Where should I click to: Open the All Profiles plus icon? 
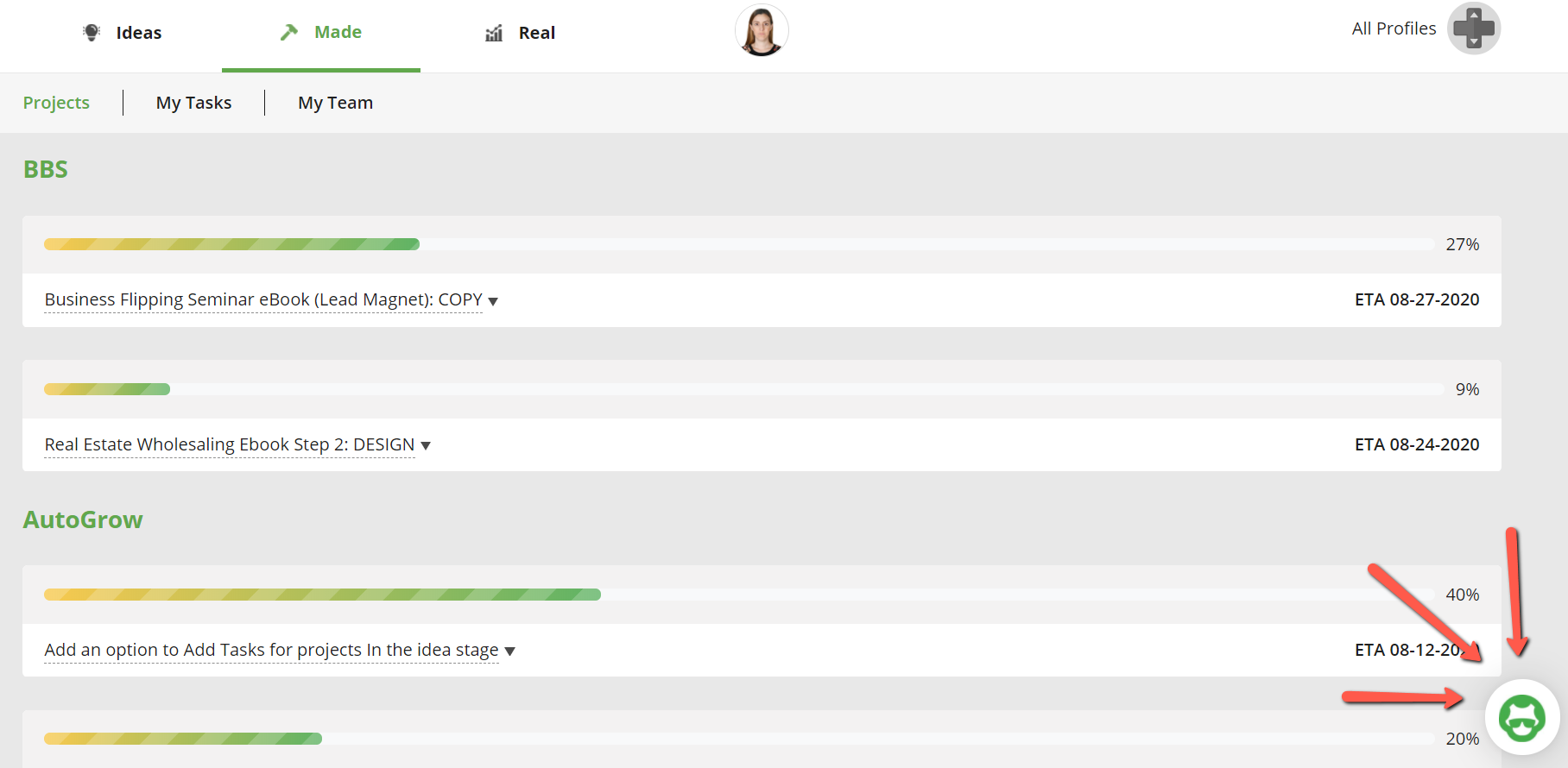pos(1472,28)
